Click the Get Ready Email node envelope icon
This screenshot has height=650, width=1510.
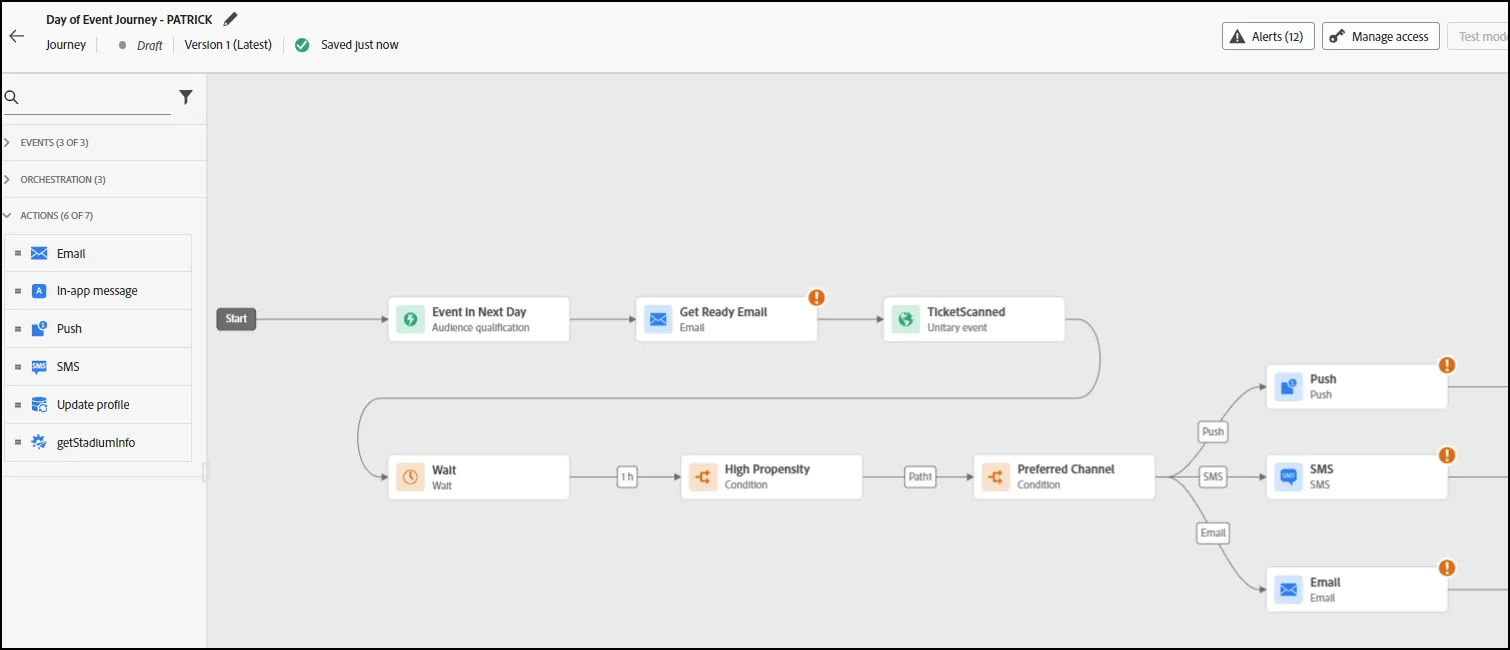coord(658,319)
